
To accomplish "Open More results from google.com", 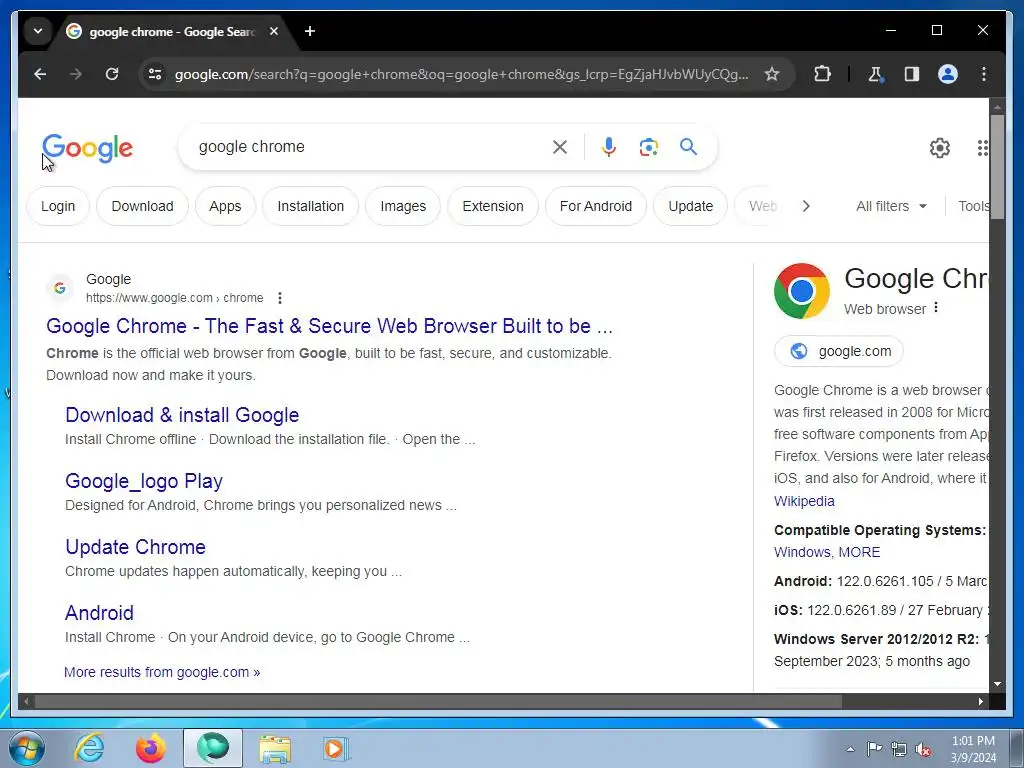I will pyautogui.click(x=162, y=672).
